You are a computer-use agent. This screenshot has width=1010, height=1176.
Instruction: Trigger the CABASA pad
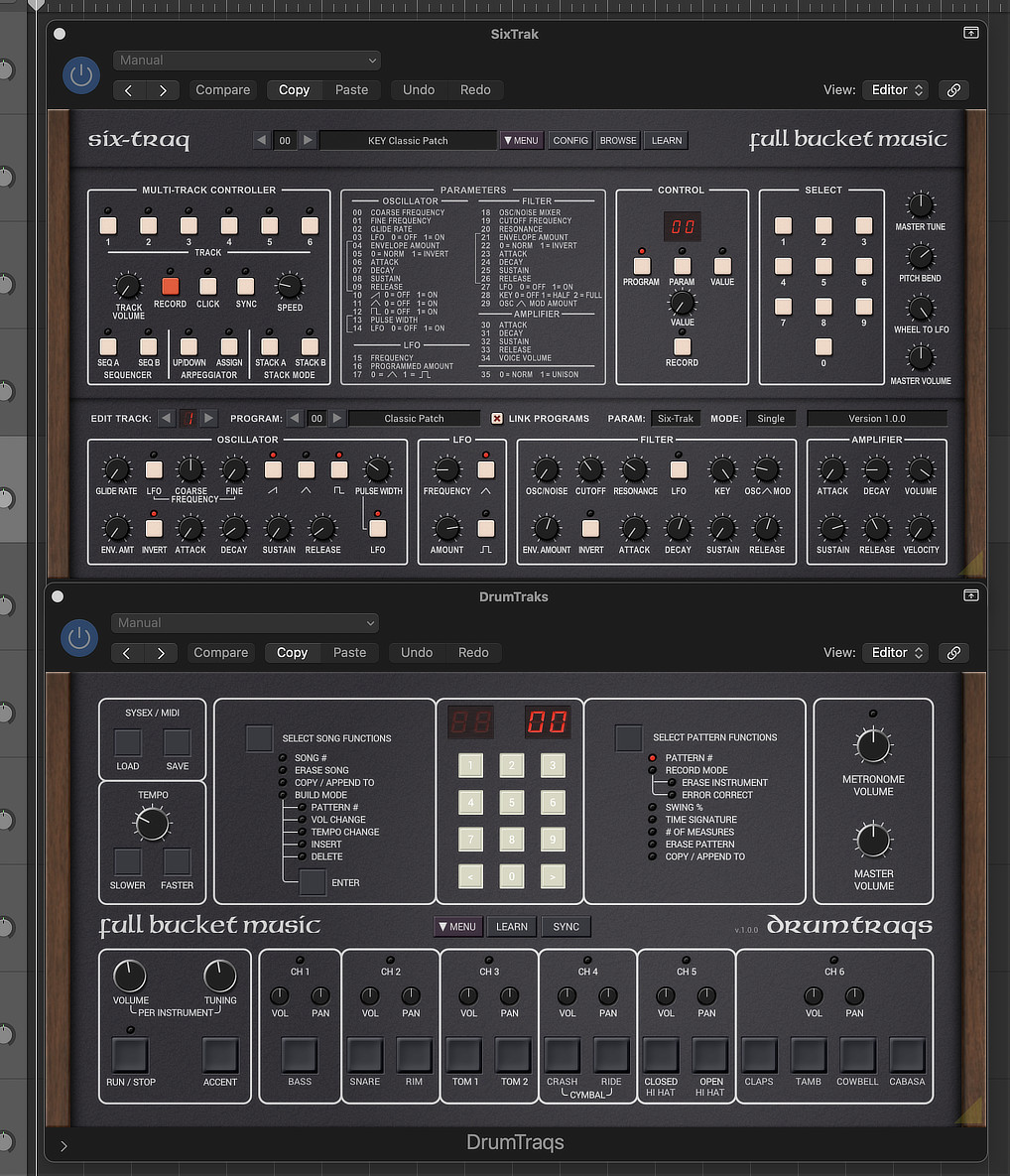point(907,1055)
